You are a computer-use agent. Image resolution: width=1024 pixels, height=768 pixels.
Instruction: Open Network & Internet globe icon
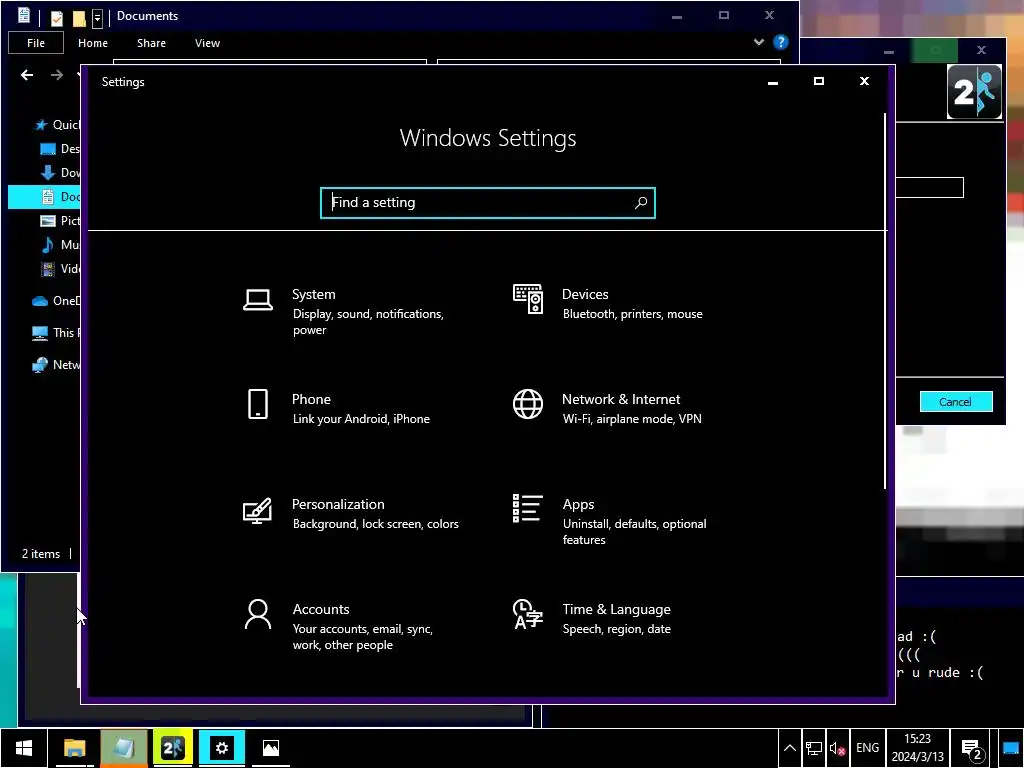tap(528, 404)
